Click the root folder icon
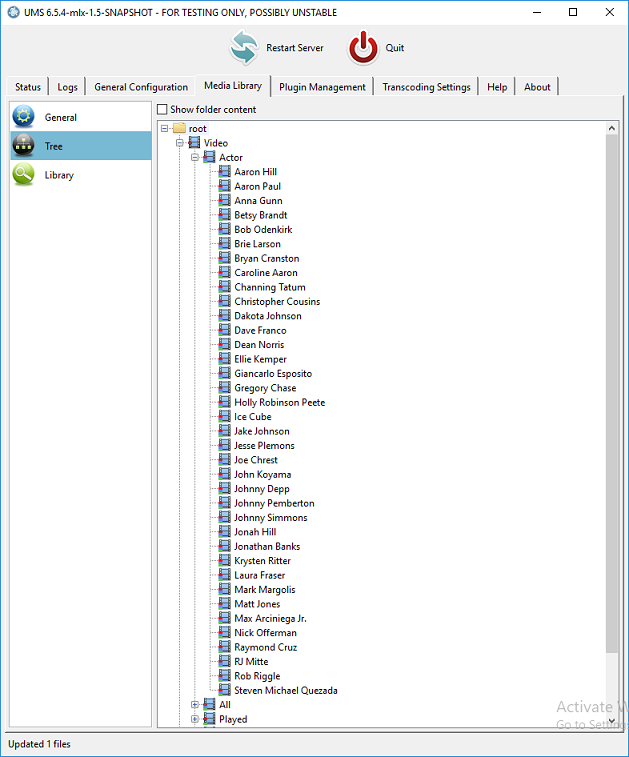 (180, 128)
